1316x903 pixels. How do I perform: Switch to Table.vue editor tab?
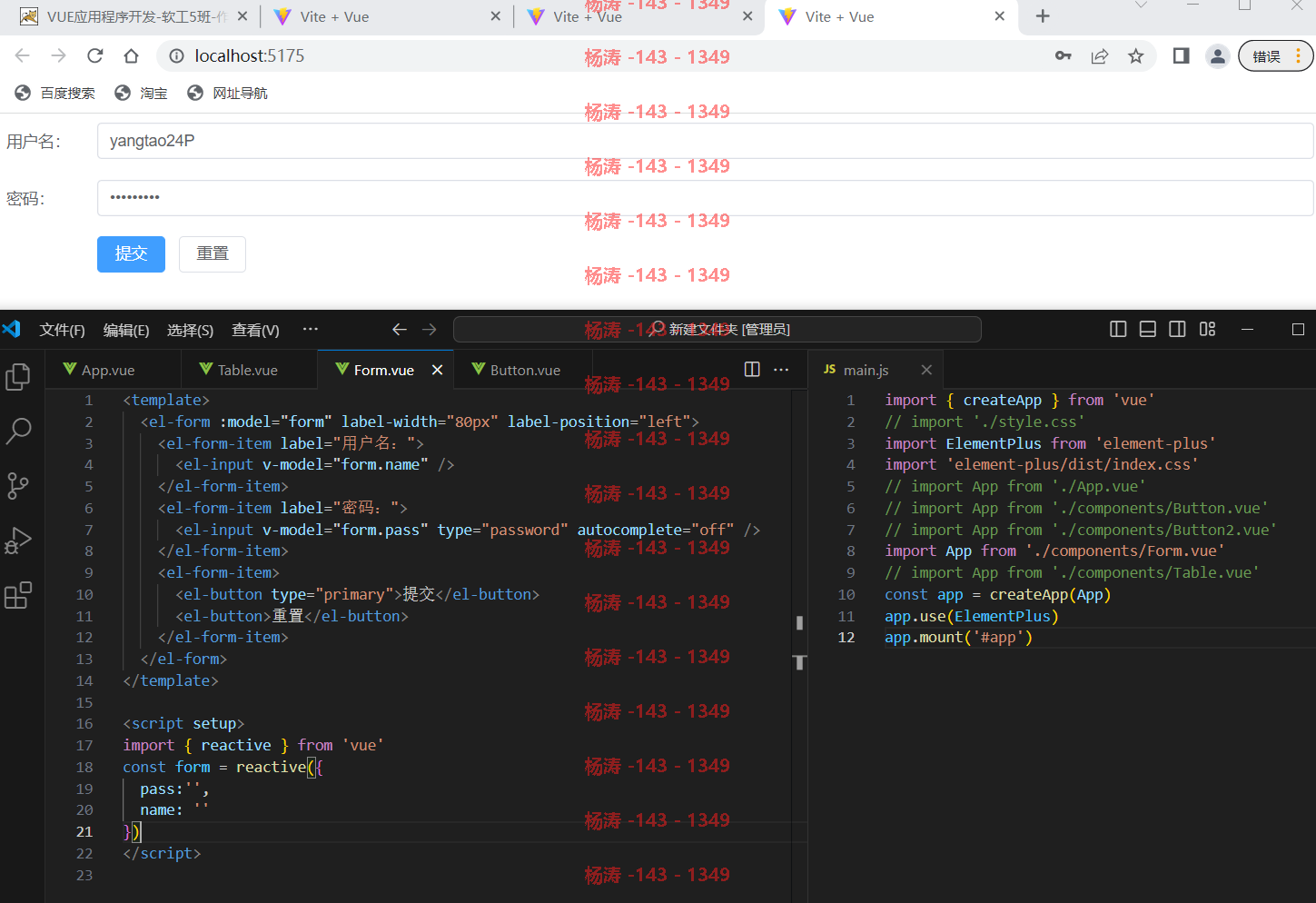point(249,370)
